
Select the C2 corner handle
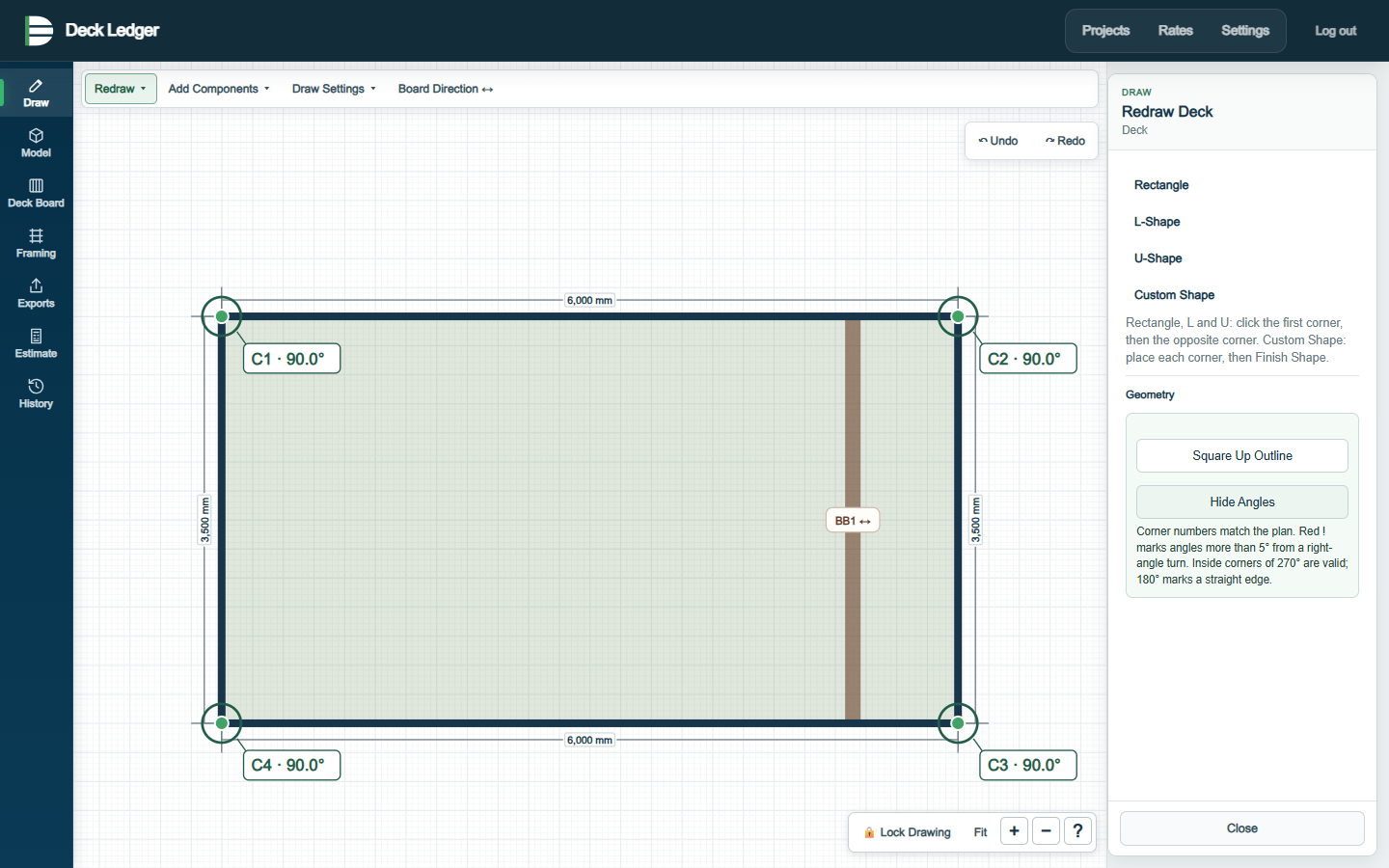(958, 316)
